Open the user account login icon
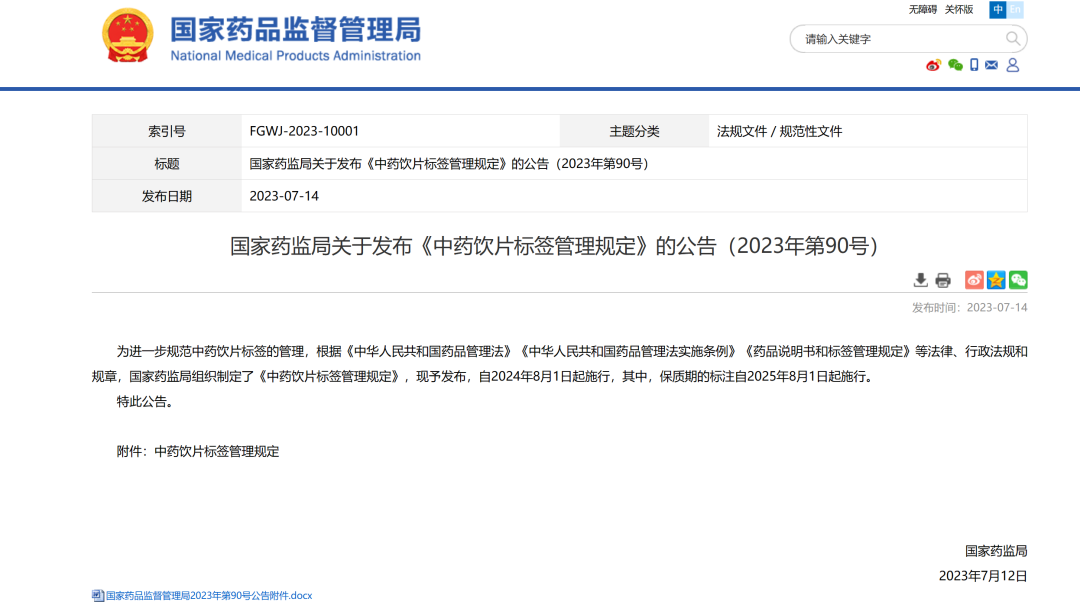 click(x=1012, y=65)
